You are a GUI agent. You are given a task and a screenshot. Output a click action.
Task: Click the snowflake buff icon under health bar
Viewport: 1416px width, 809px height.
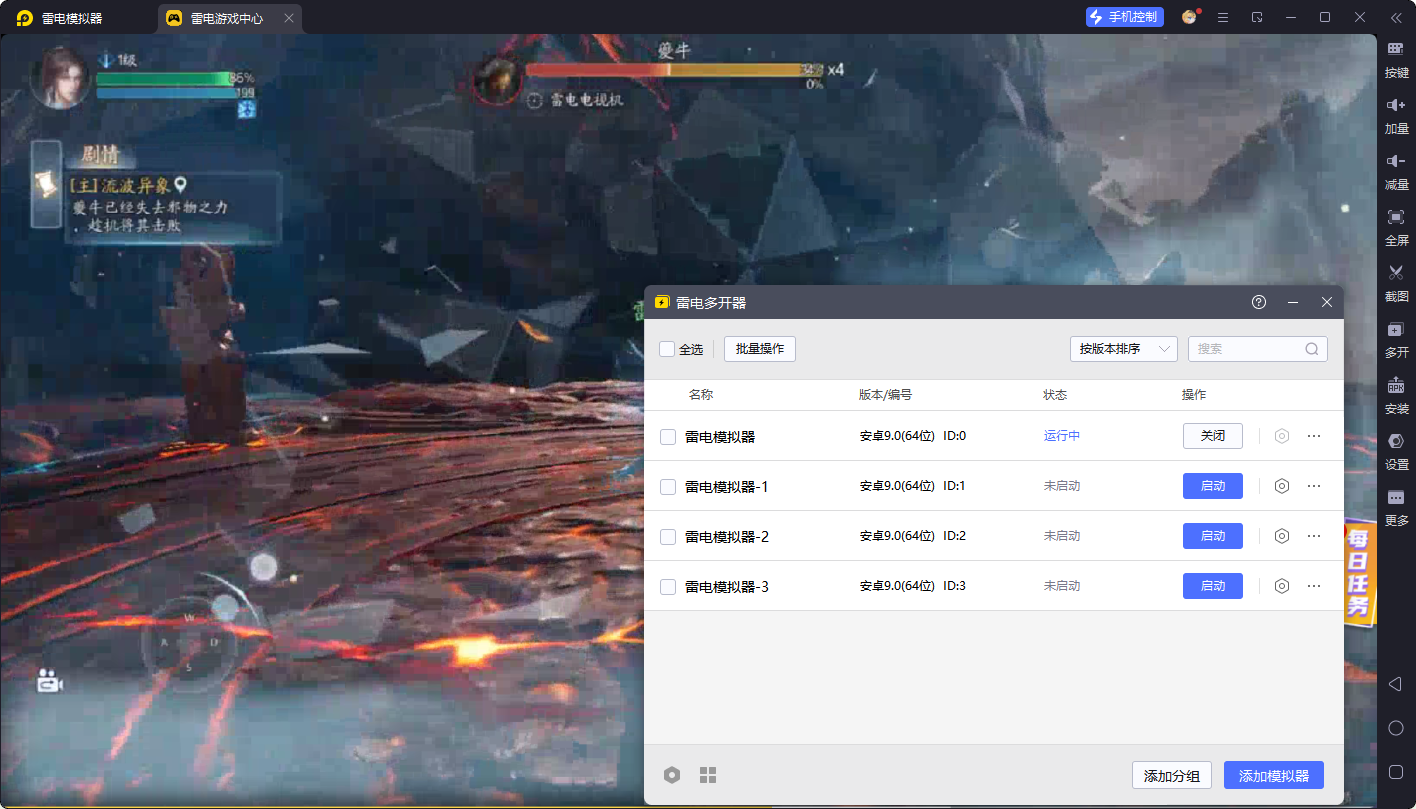[x=246, y=108]
